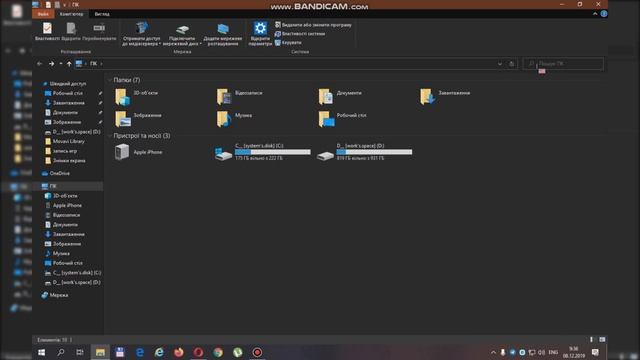Select OneDrive in navigation pane
The image size is (640, 360).
coord(56,173)
